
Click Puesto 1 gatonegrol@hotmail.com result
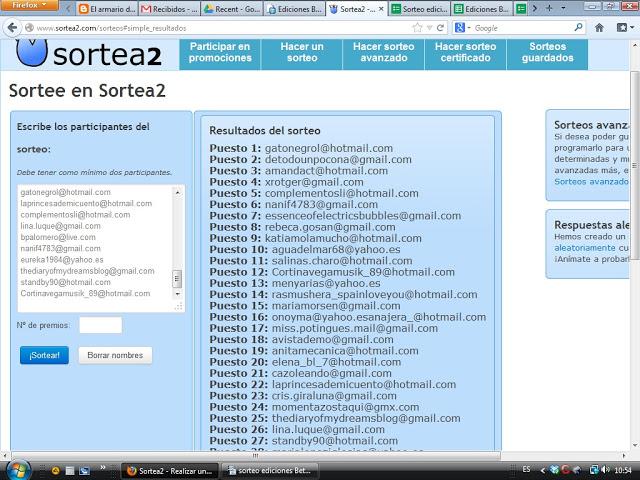click(301, 148)
